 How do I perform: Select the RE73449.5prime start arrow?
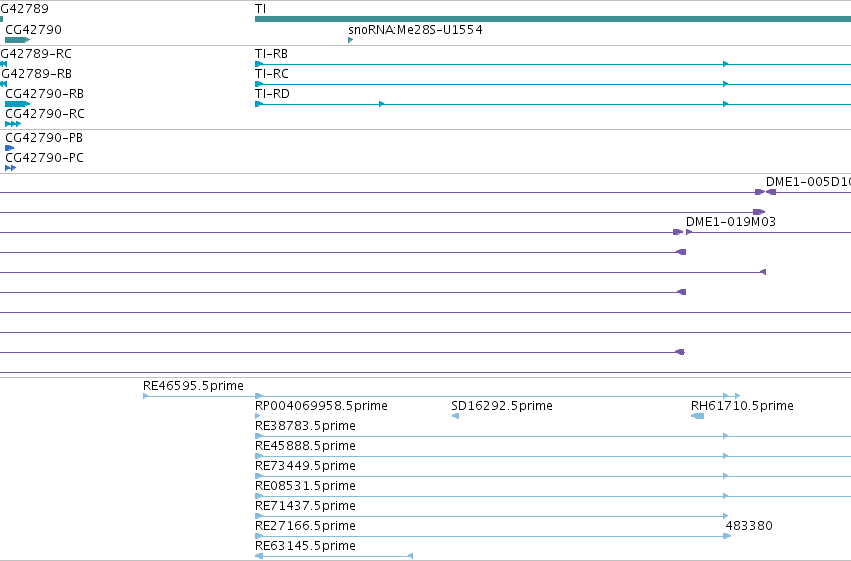click(x=259, y=476)
